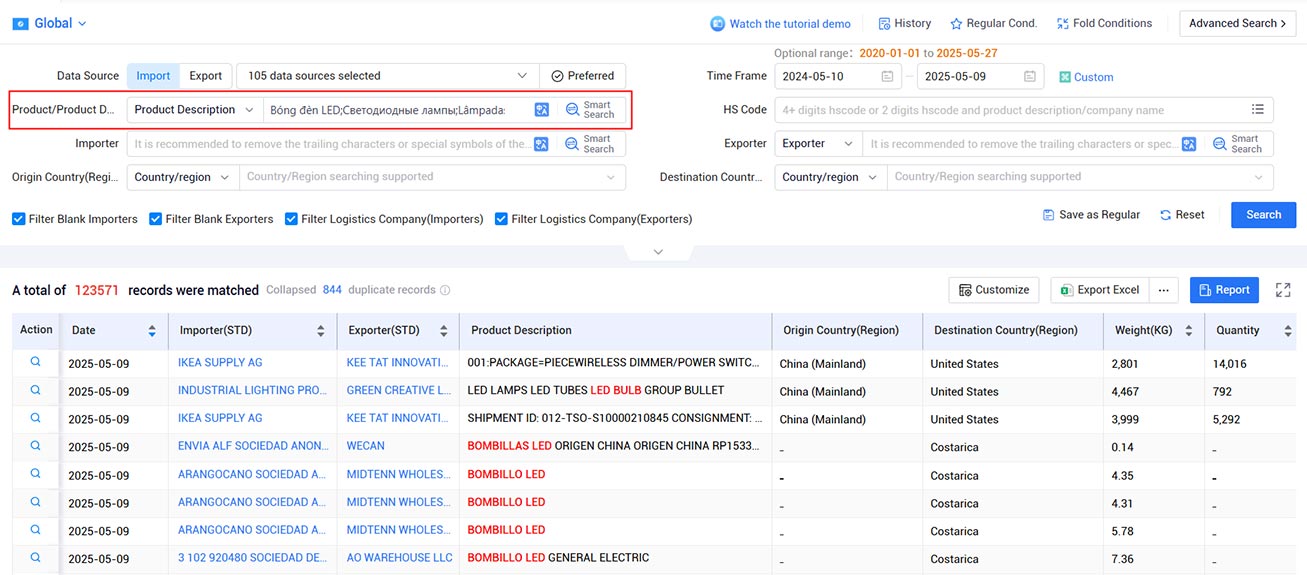This screenshot has height=575, width=1307.
Task: Click the translate icon in Exporter field
Action: pos(1189,144)
